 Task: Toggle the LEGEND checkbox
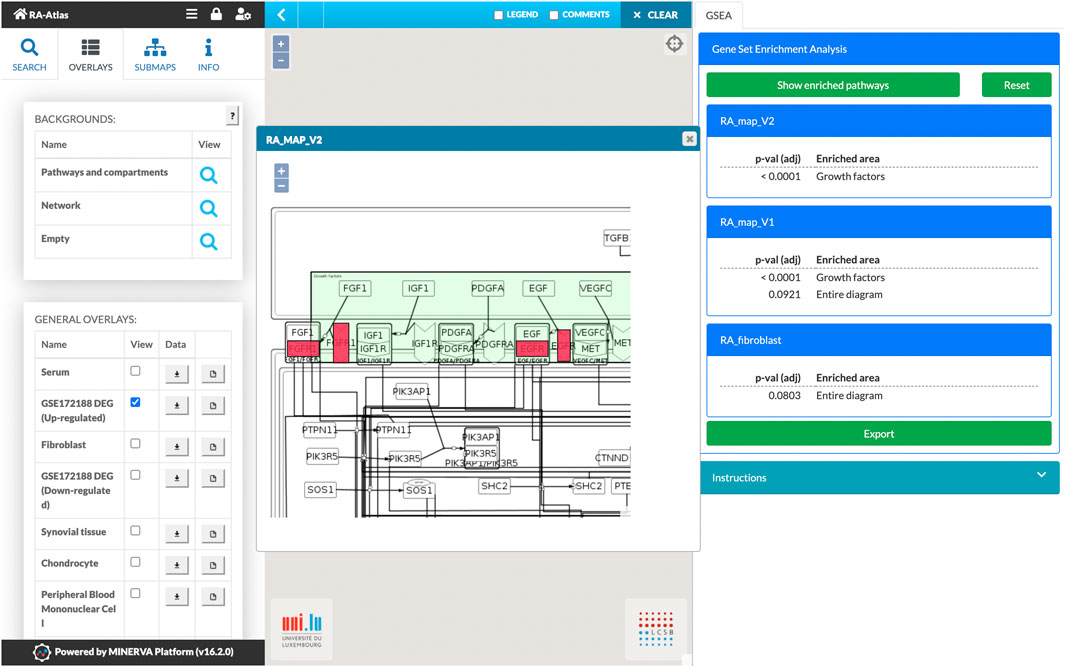click(x=498, y=15)
